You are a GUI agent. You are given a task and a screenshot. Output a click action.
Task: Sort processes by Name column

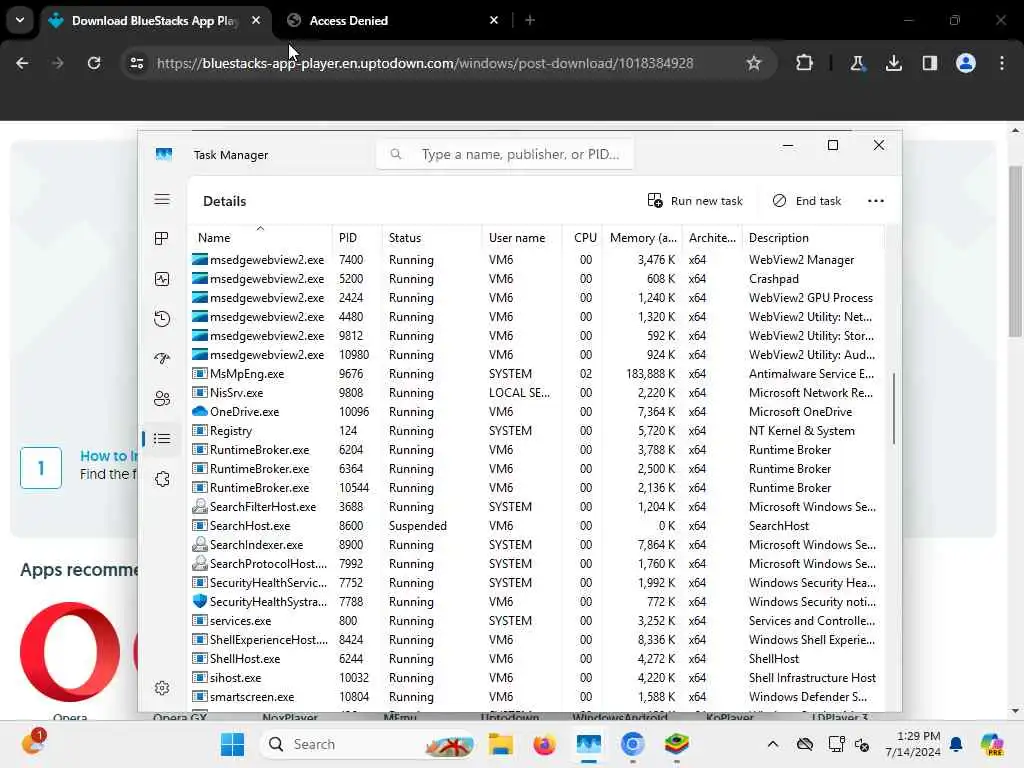click(x=260, y=238)
